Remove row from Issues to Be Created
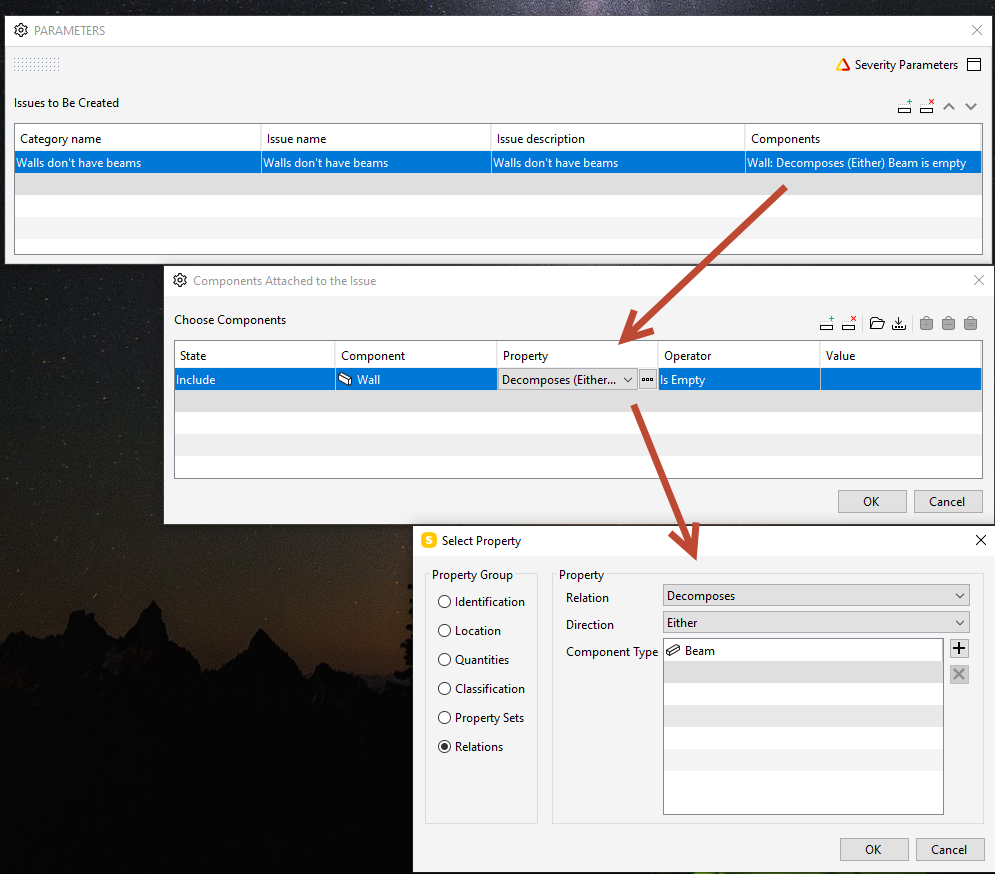Image resolution: width=995 pixels, height=874 pixels. click(x=927, y=107)
